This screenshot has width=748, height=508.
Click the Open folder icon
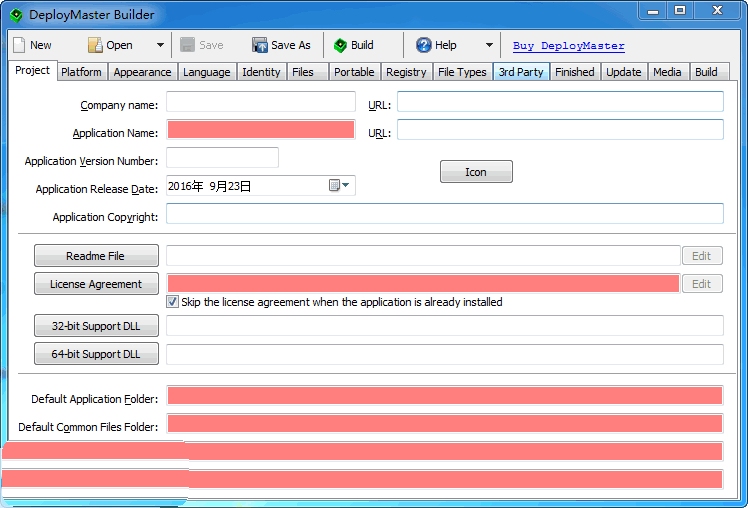point(95,45)
